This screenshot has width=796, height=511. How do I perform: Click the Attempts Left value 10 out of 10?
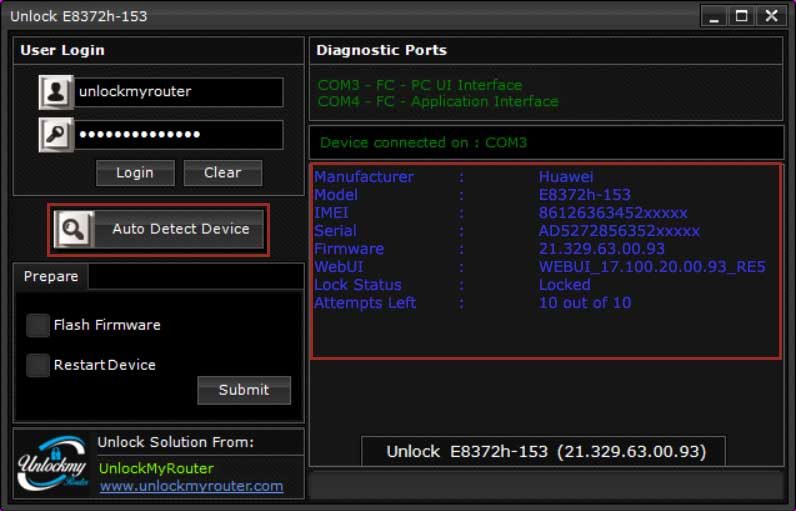pyautogui.click(x=585, y=303)
